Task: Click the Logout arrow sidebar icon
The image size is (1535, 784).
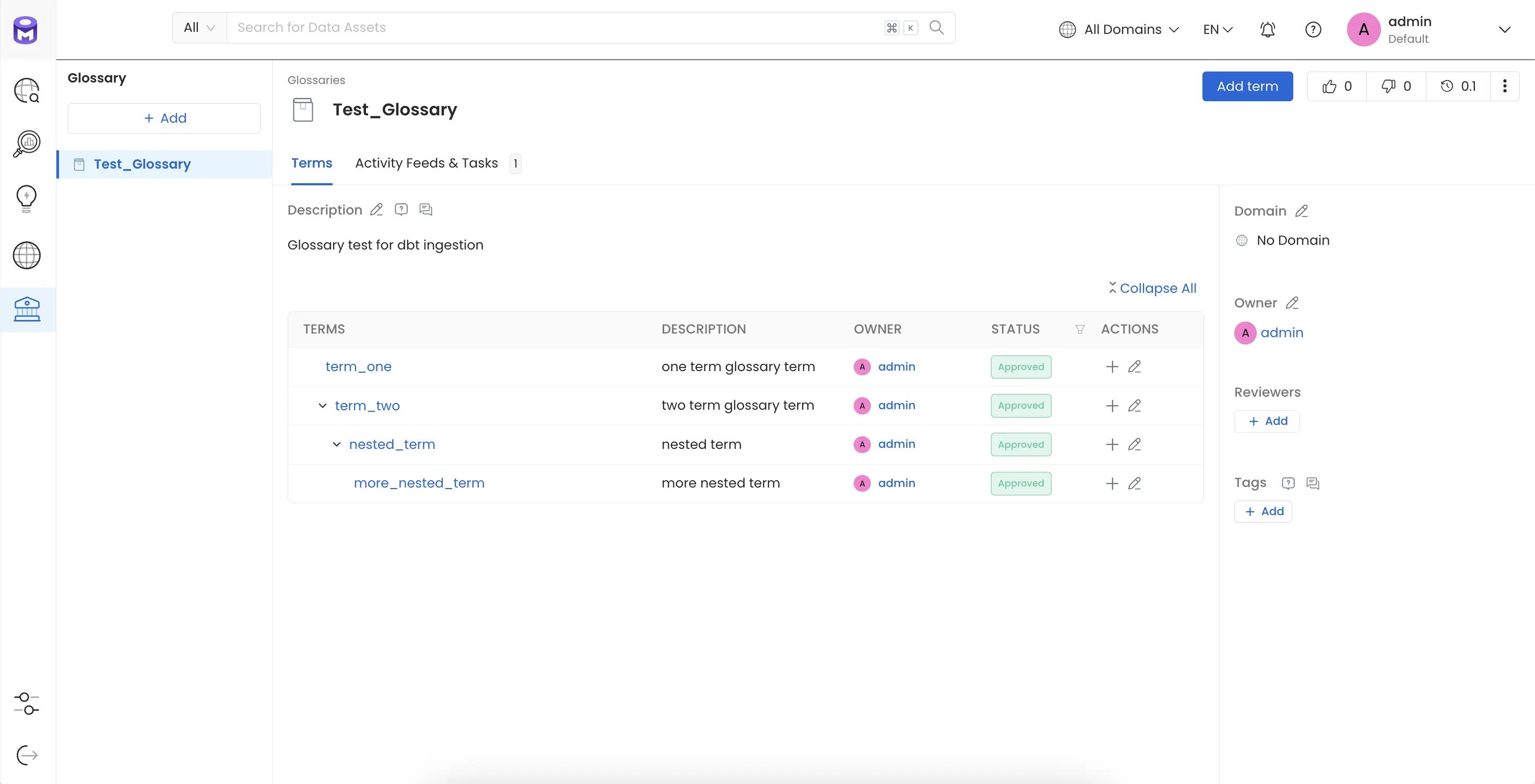Action: [27, 755]
